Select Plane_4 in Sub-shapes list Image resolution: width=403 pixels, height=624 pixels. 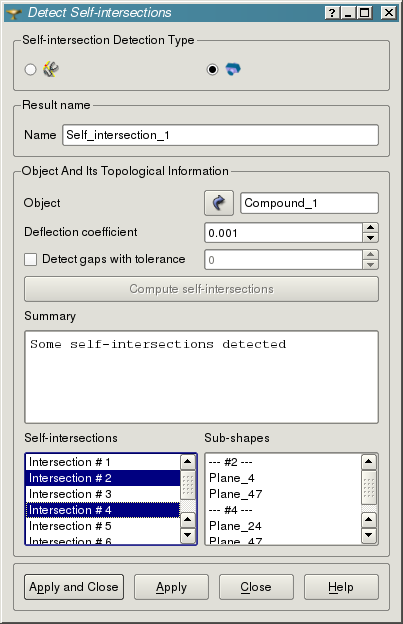coord(232,478)
